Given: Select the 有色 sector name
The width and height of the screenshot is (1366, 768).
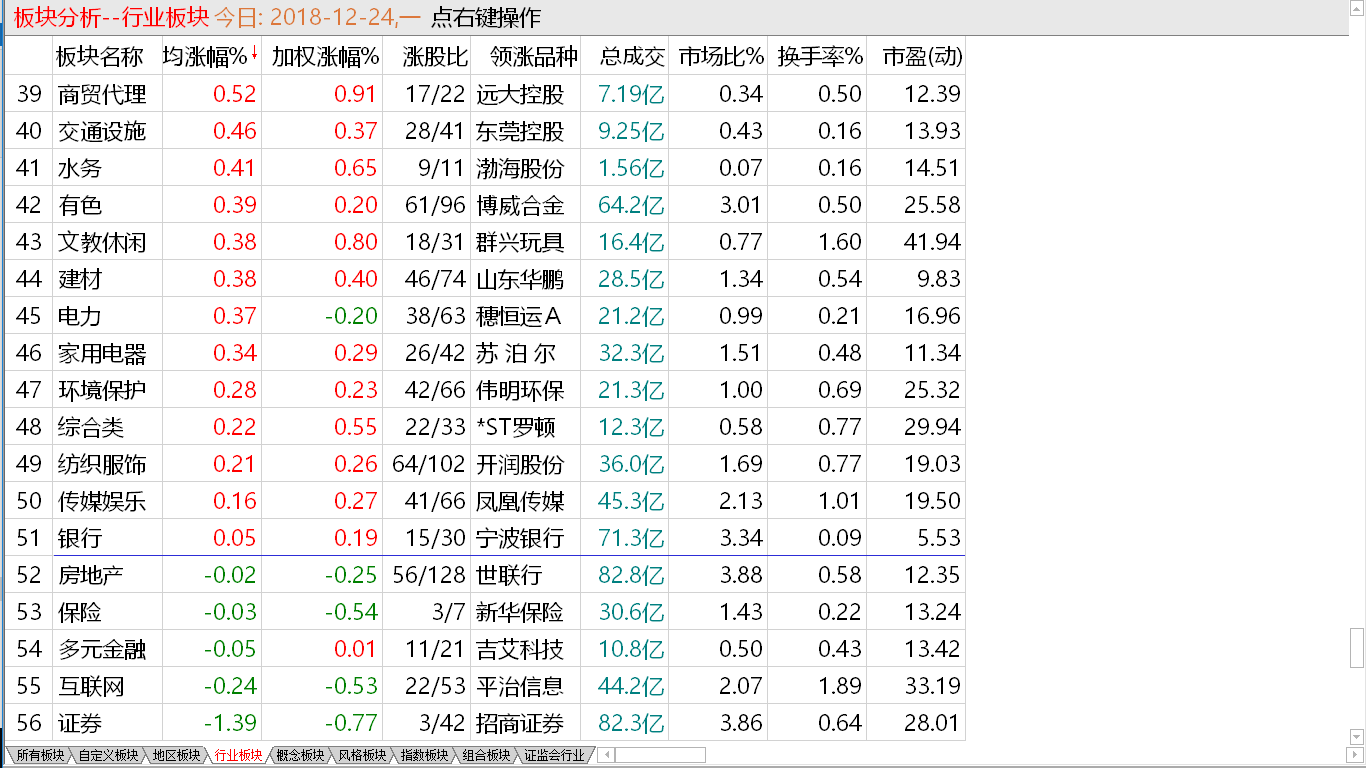Looking at the screenshot, I should tap(80, 205).
